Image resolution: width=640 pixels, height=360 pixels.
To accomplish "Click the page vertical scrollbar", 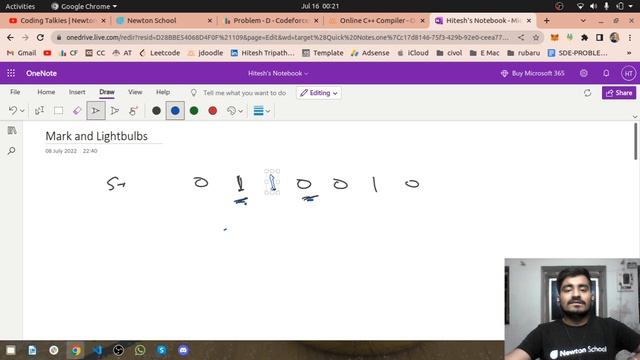I will (x=636, y=141).
